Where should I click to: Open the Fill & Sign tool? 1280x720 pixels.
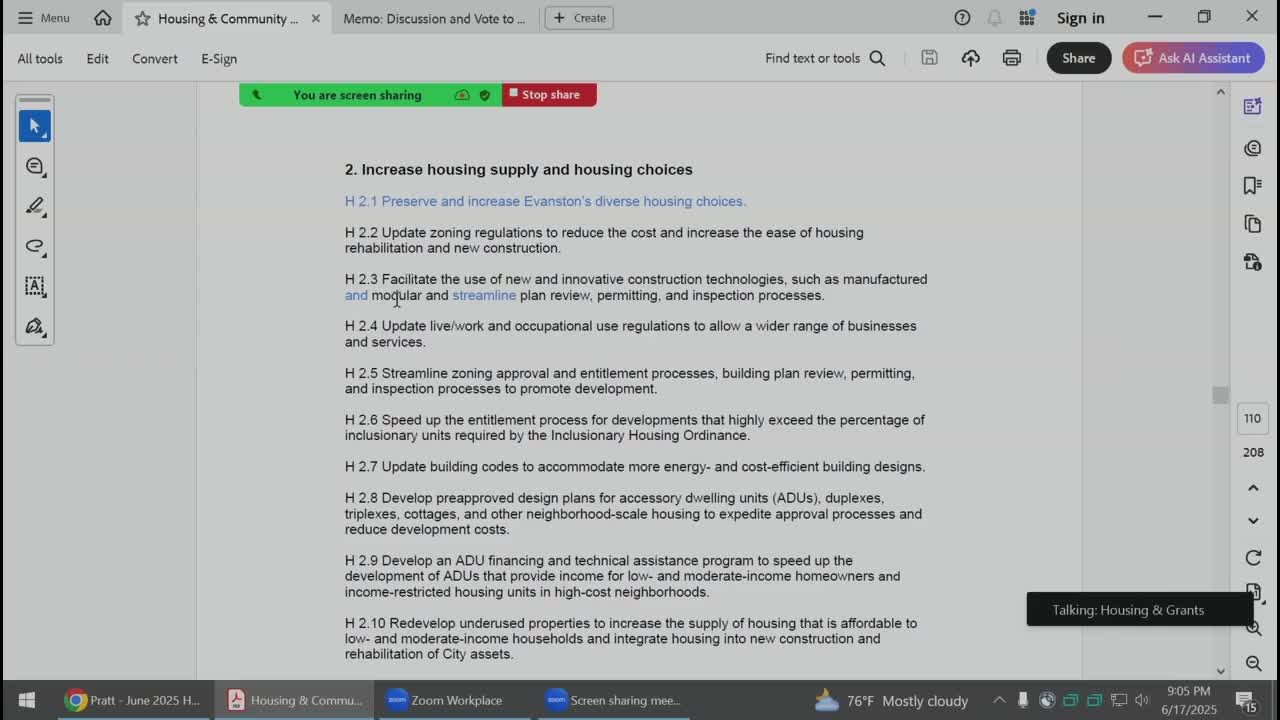point(35,327)
